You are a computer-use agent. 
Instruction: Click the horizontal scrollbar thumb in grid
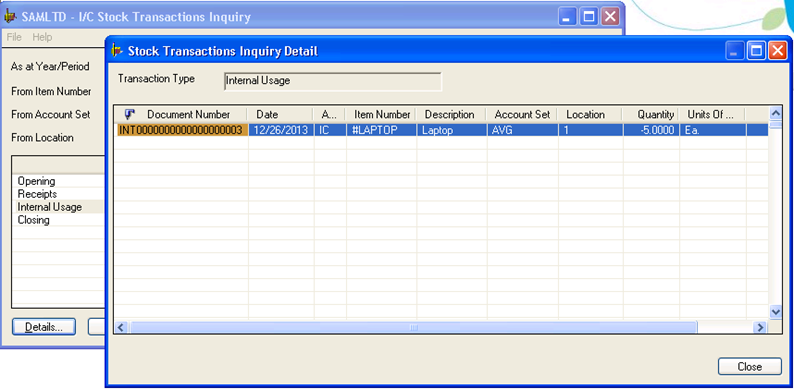point(413,327)
